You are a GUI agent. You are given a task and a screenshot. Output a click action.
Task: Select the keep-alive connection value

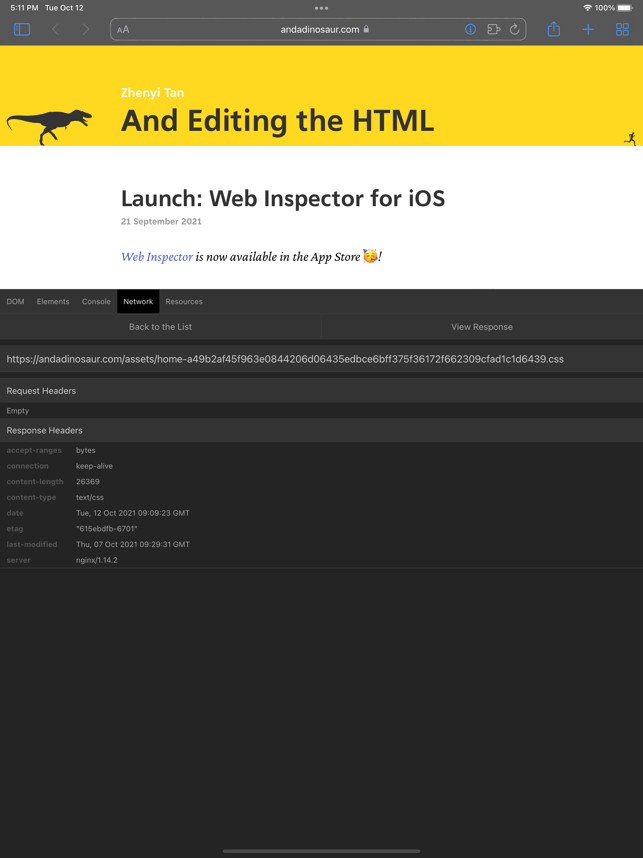click(94, 466)
